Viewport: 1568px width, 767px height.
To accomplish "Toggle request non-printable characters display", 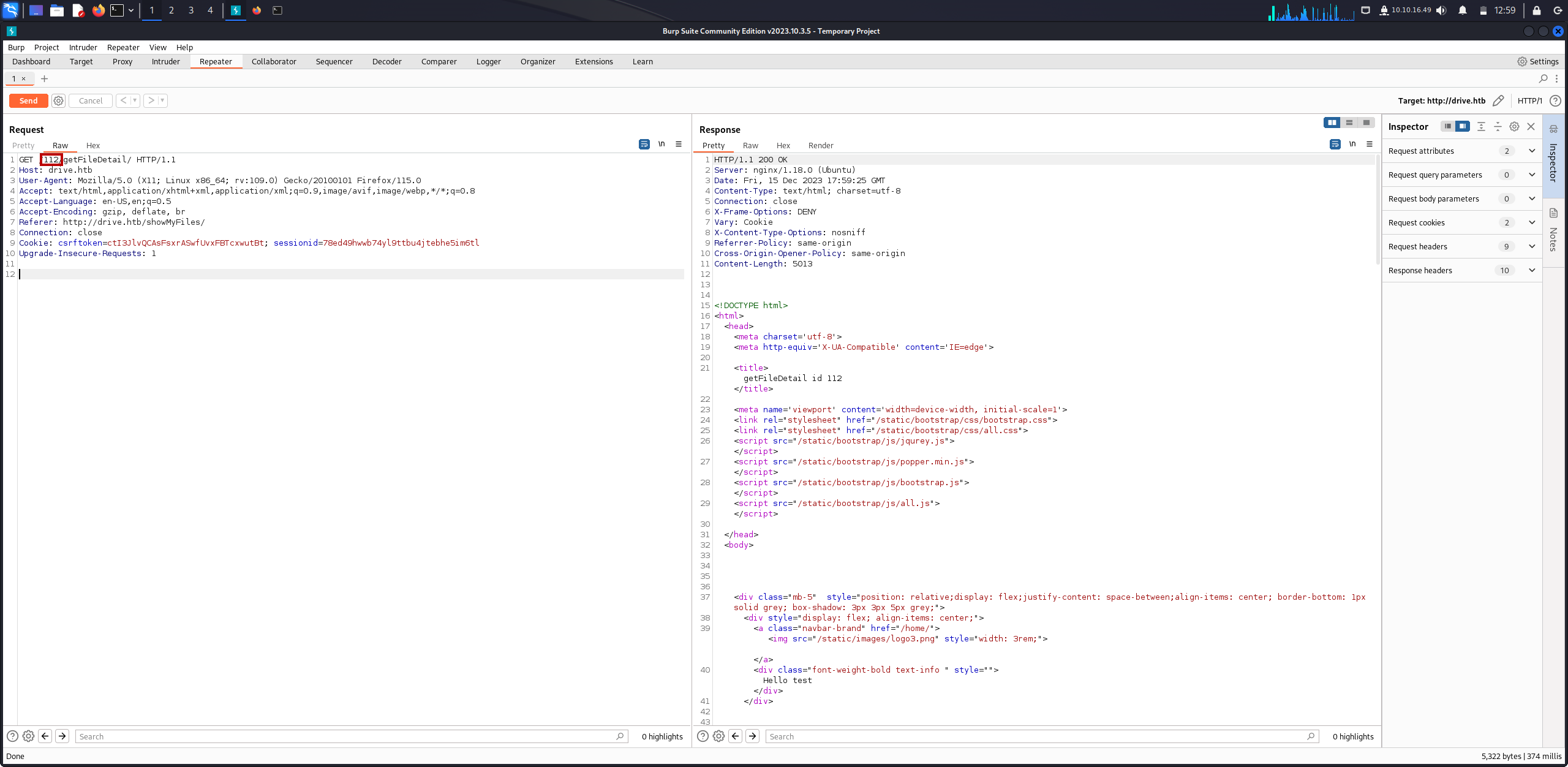I will coord(661,144).
